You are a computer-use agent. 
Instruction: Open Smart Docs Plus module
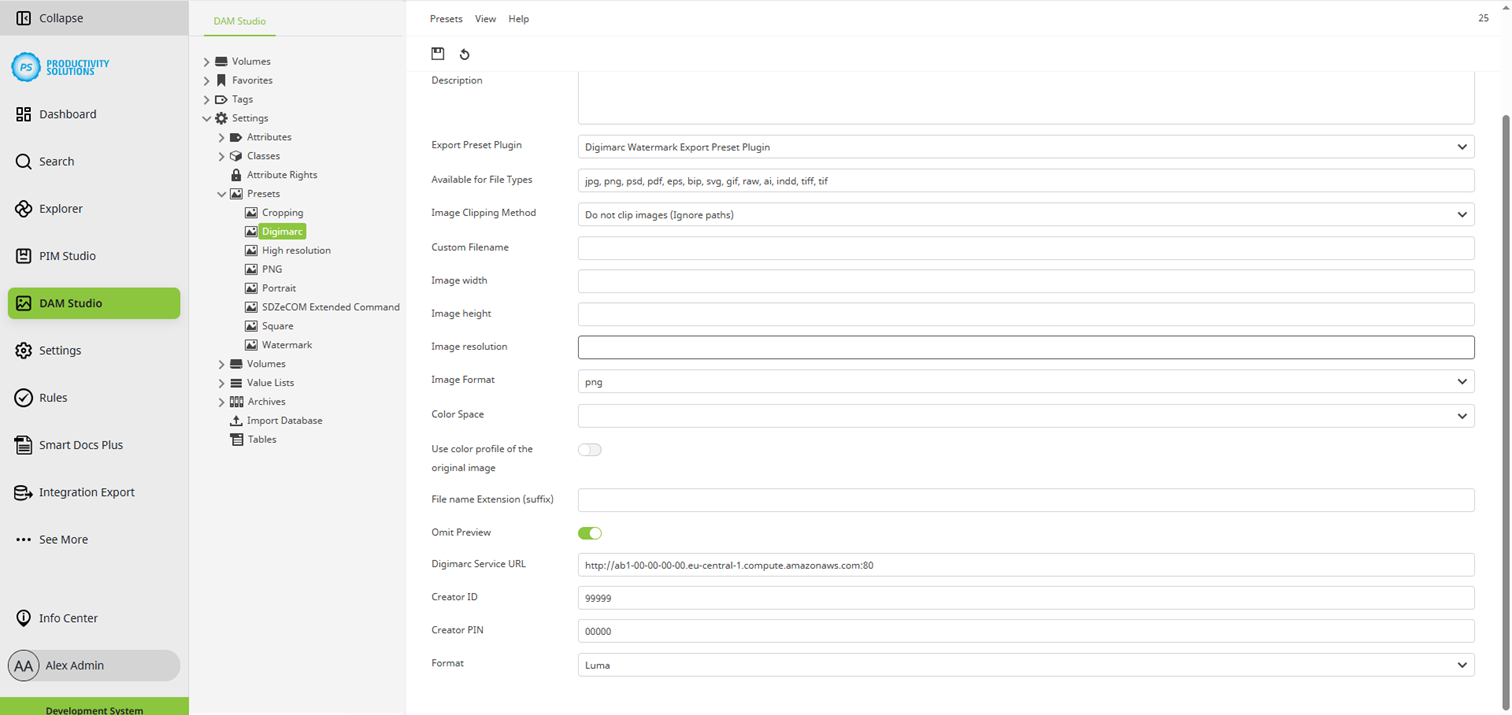point(80,445)
